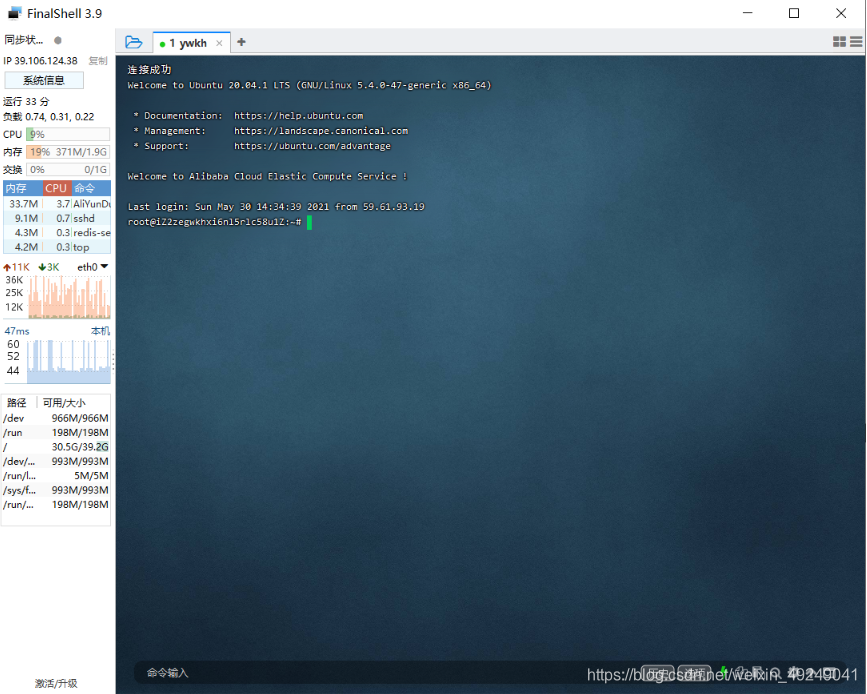Screen dimensions: 867x694
Task: Click the network traffic chart
Action: pyautogui.click(x=69, y=297)
